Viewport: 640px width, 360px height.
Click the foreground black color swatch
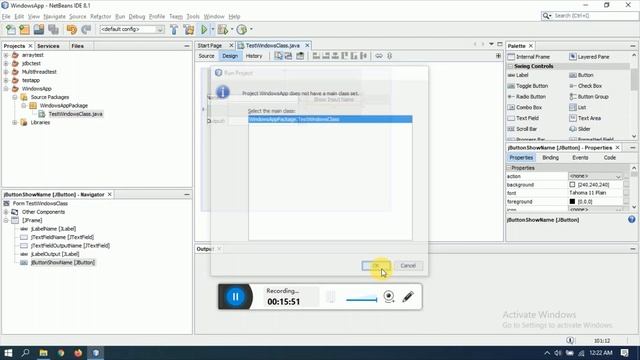point(572,202)
